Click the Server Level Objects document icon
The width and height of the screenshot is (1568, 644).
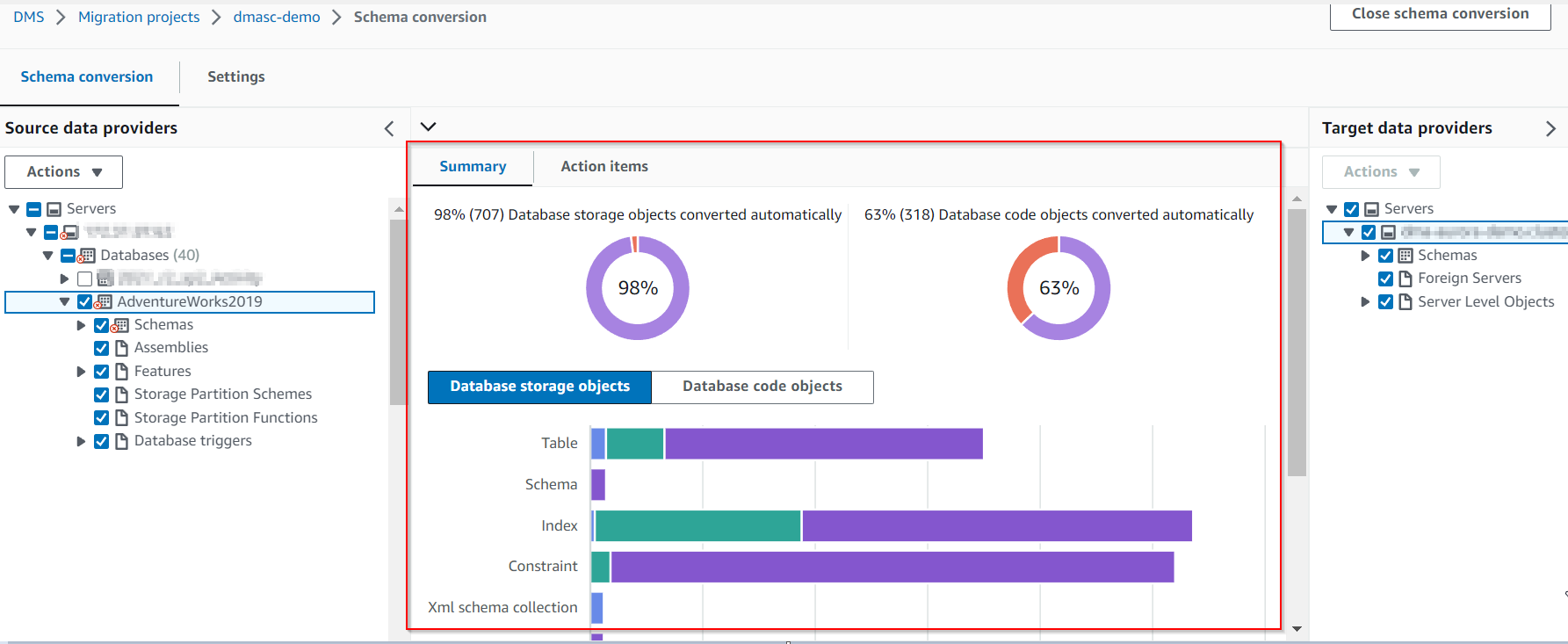tap(1405, 302)
